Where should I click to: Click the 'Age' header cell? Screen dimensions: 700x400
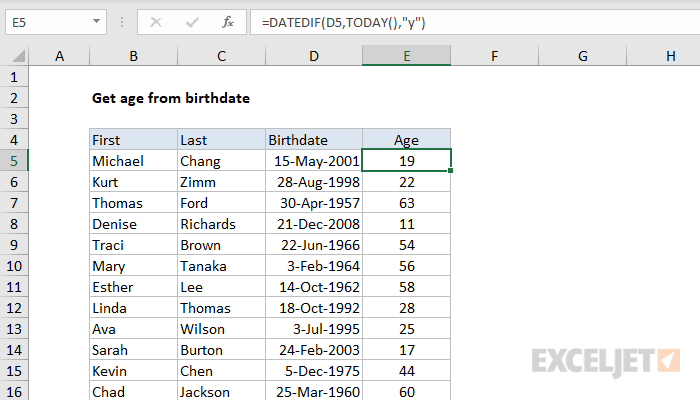407,140
